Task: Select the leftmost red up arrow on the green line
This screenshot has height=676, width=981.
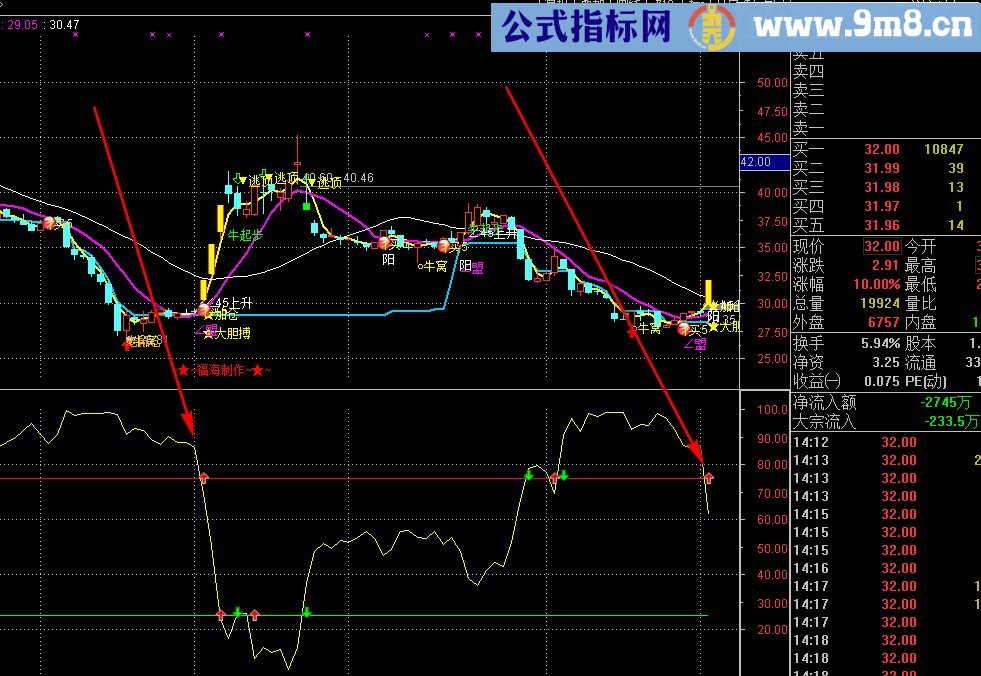Action: [220, 615]
